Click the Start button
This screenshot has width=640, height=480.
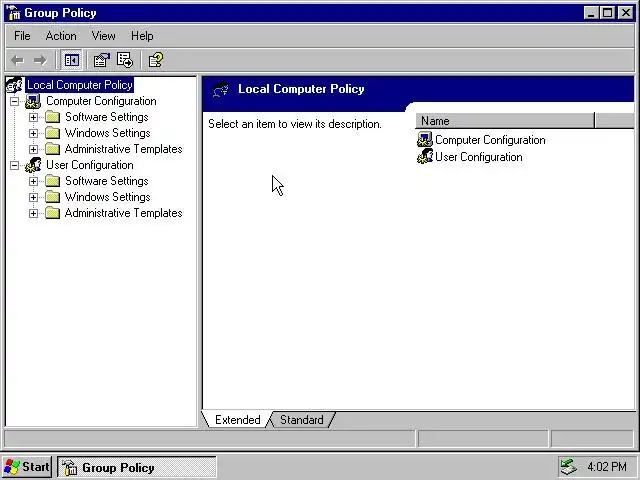(27, 467)
